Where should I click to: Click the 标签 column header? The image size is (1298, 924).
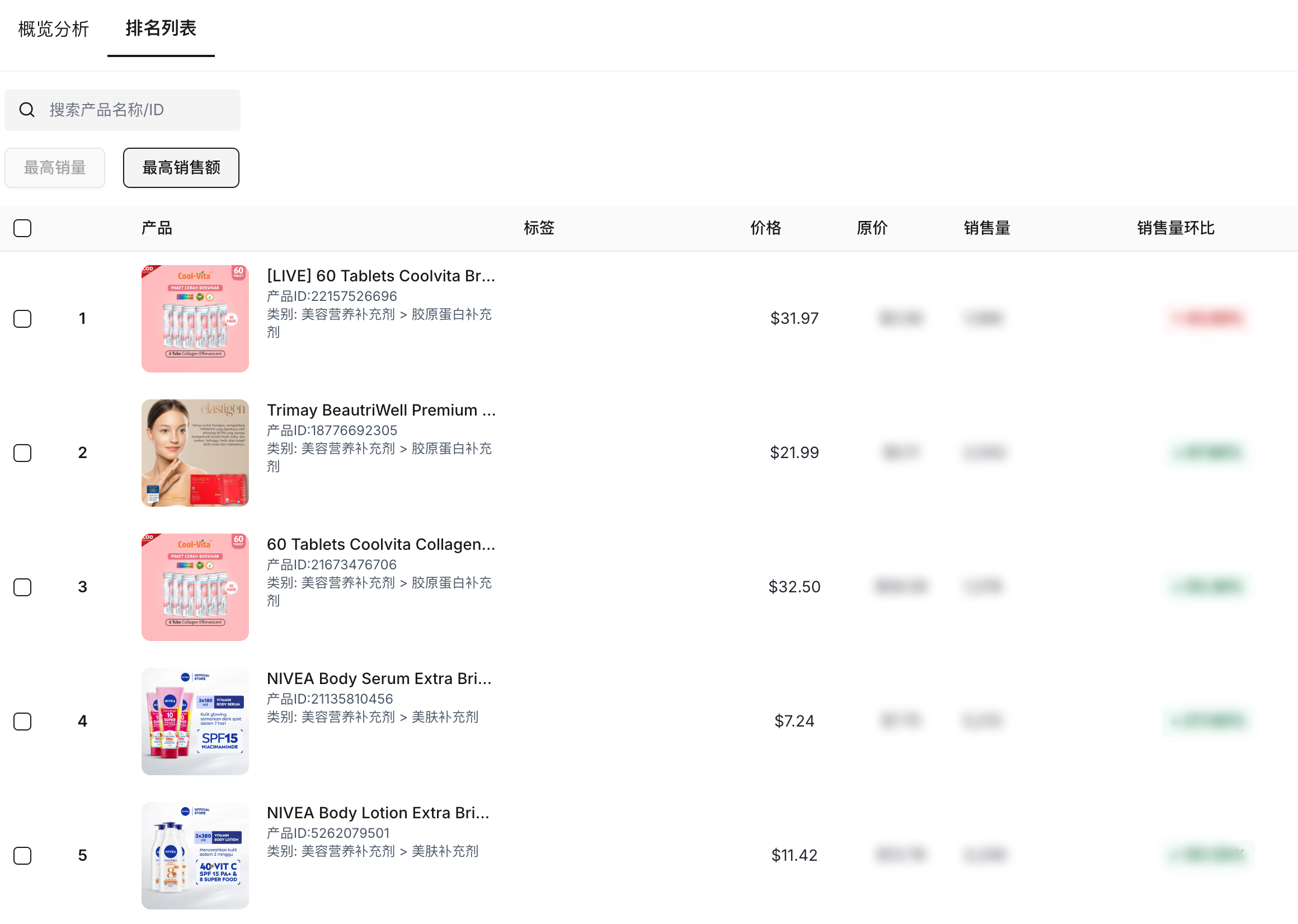(x=539, y=228)
